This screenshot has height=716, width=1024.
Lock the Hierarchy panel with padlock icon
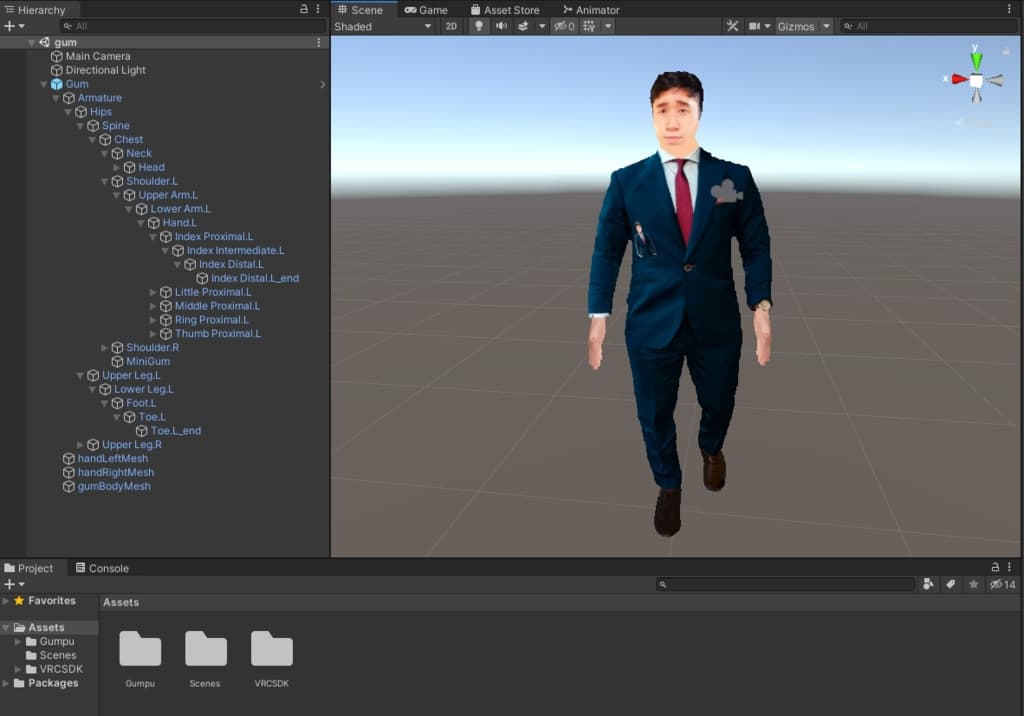coord(304,9)
